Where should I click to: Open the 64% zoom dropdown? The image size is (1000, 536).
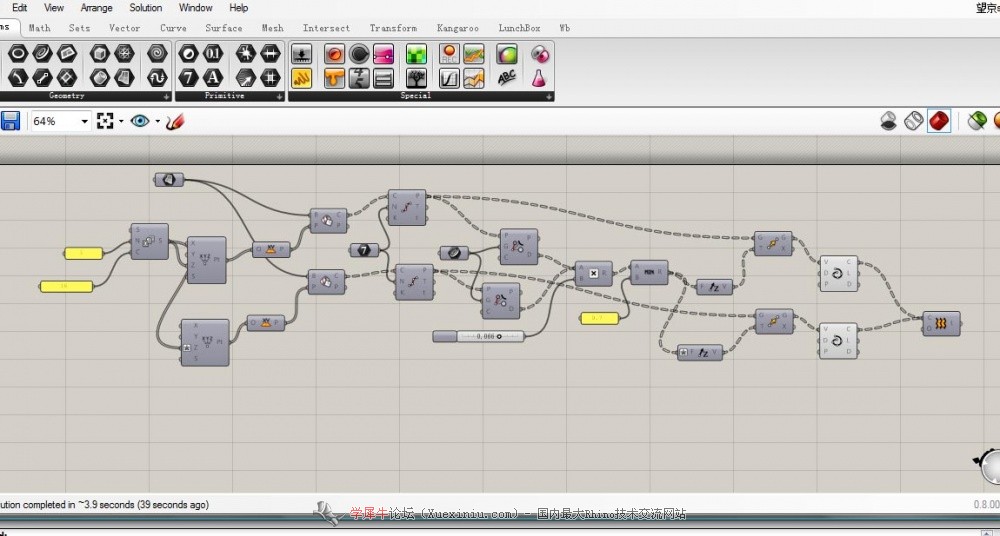pyautogui.click(x=84, y=121)
